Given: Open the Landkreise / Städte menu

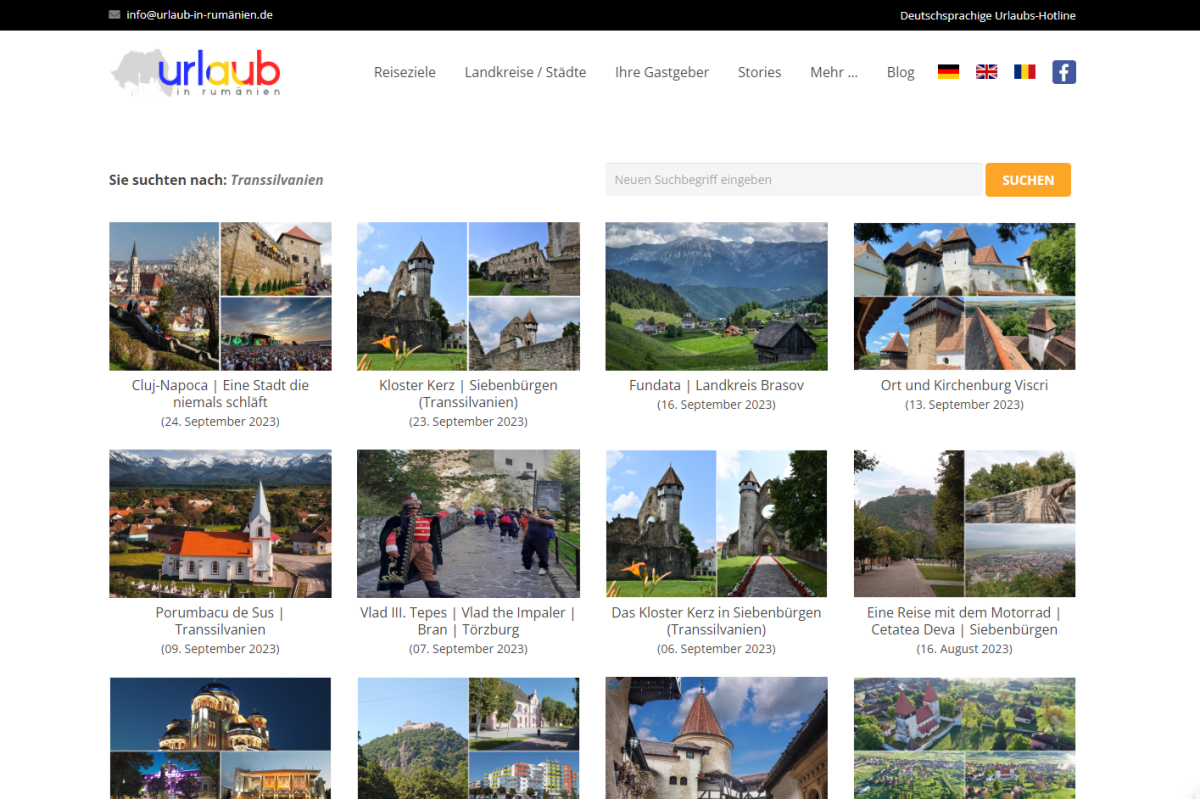Looking at the screenshot, I should (x=525, y=72).
